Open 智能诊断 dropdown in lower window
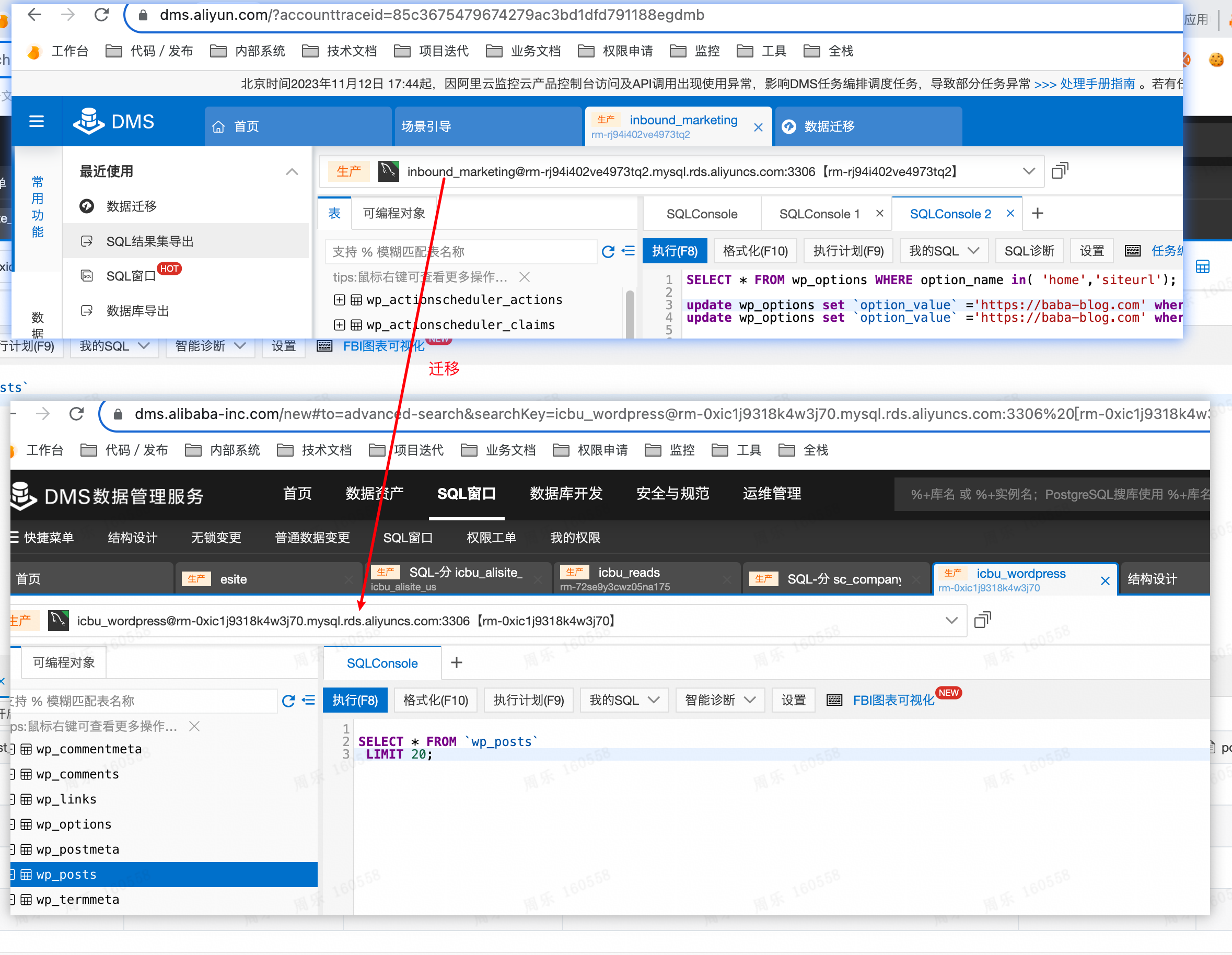Viewport: 1232px width, 955px height. 719,701
